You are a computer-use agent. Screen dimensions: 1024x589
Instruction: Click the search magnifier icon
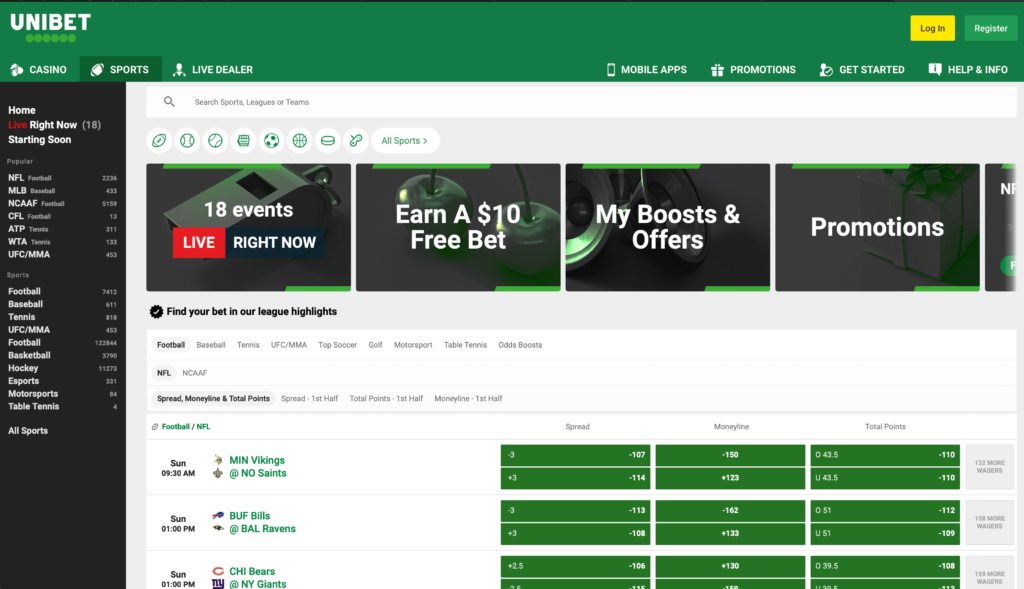(169, 102)
